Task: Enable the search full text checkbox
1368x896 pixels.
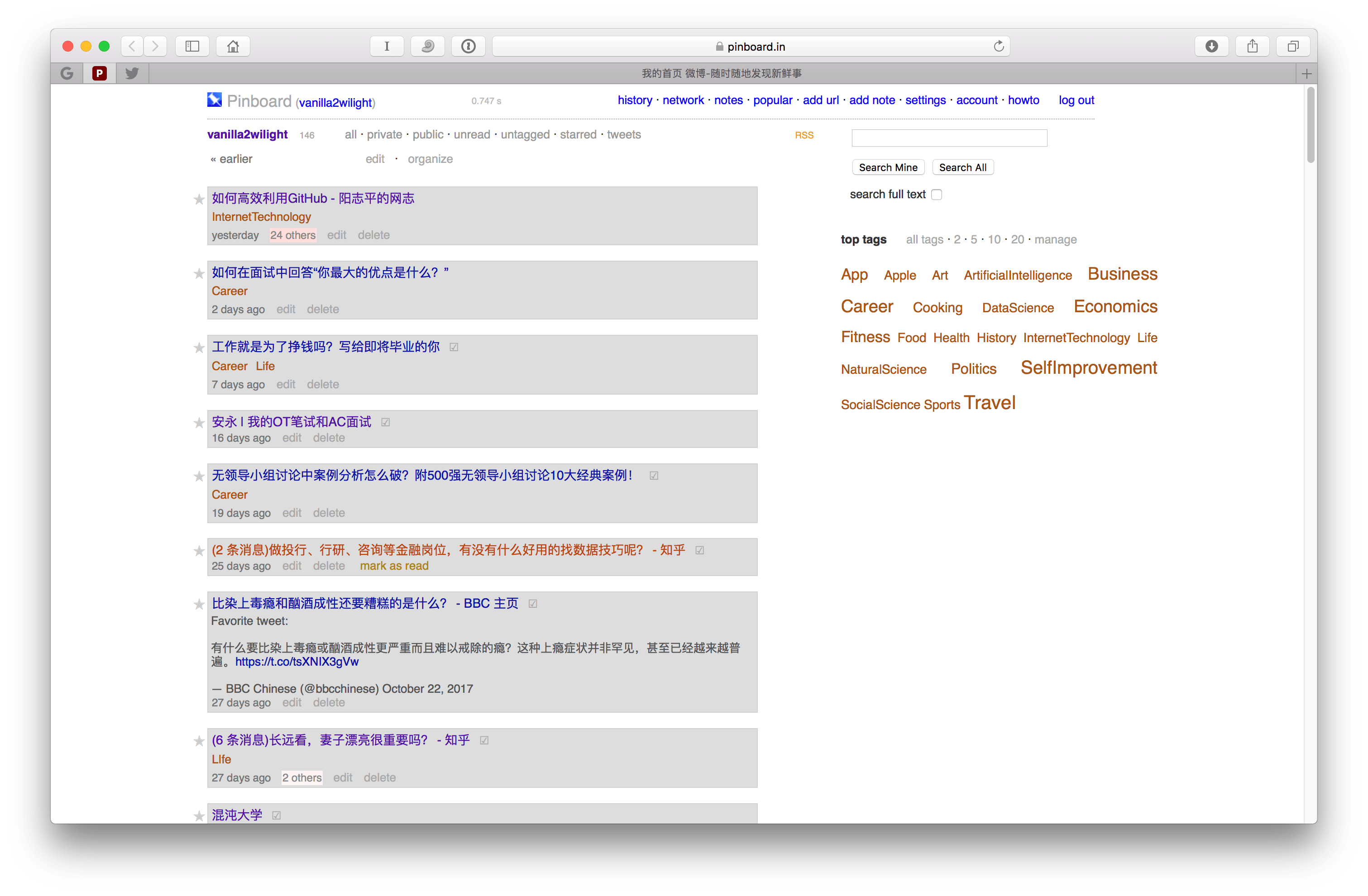Action: tap(936, 194)
